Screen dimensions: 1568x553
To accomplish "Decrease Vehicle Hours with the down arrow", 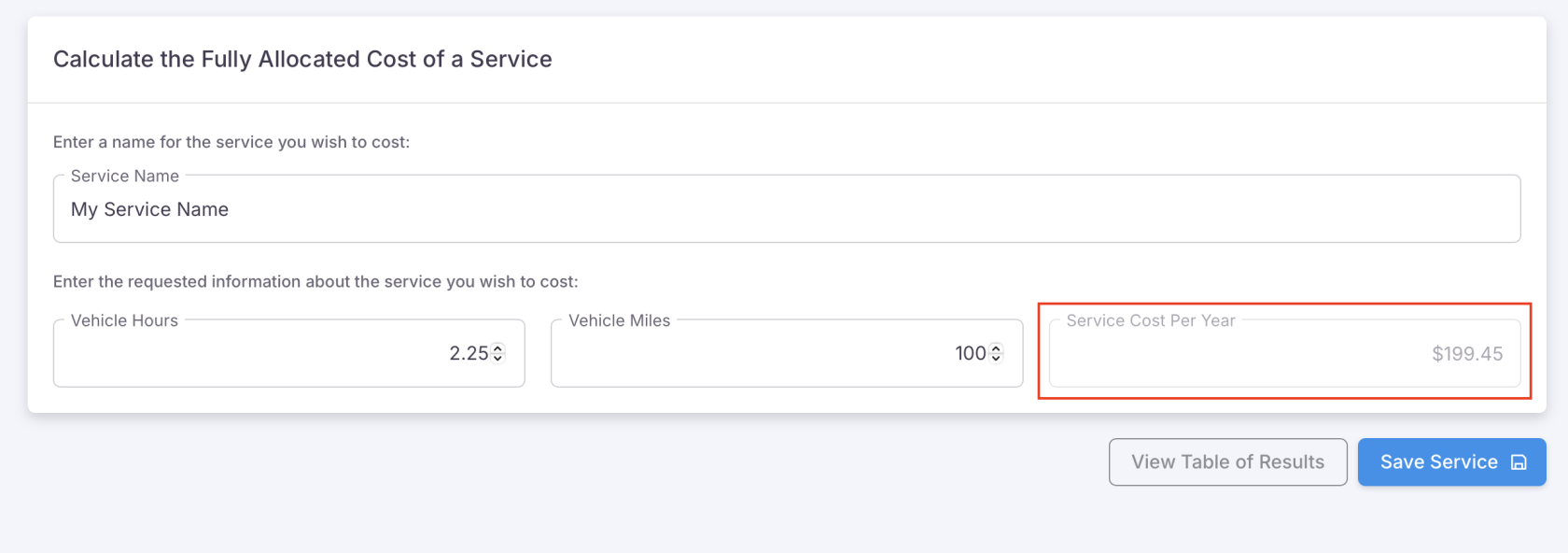I will pyautogui.click(x=497, y=359).
